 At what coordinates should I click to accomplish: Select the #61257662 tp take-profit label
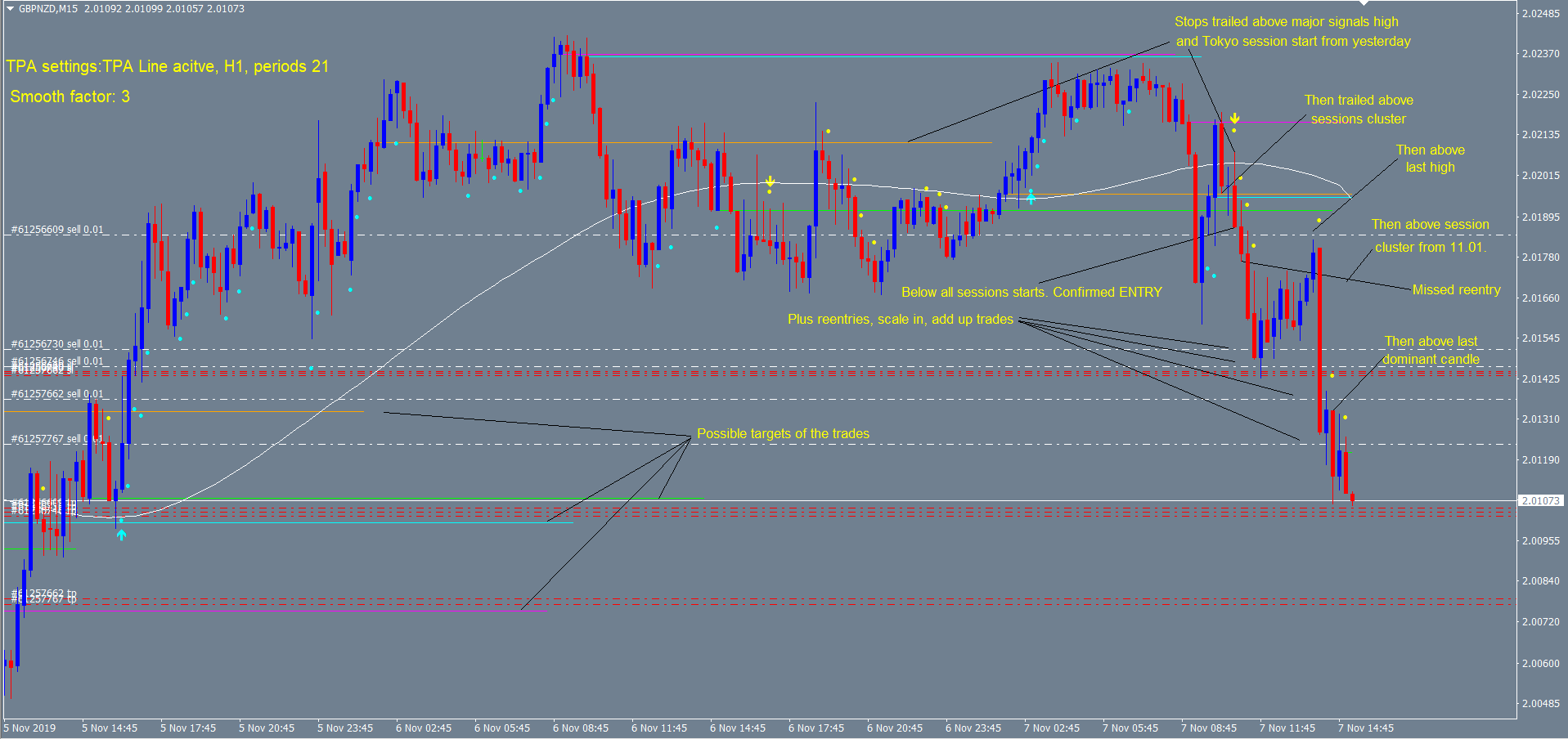pyautogui.click(x=45, y=593)
